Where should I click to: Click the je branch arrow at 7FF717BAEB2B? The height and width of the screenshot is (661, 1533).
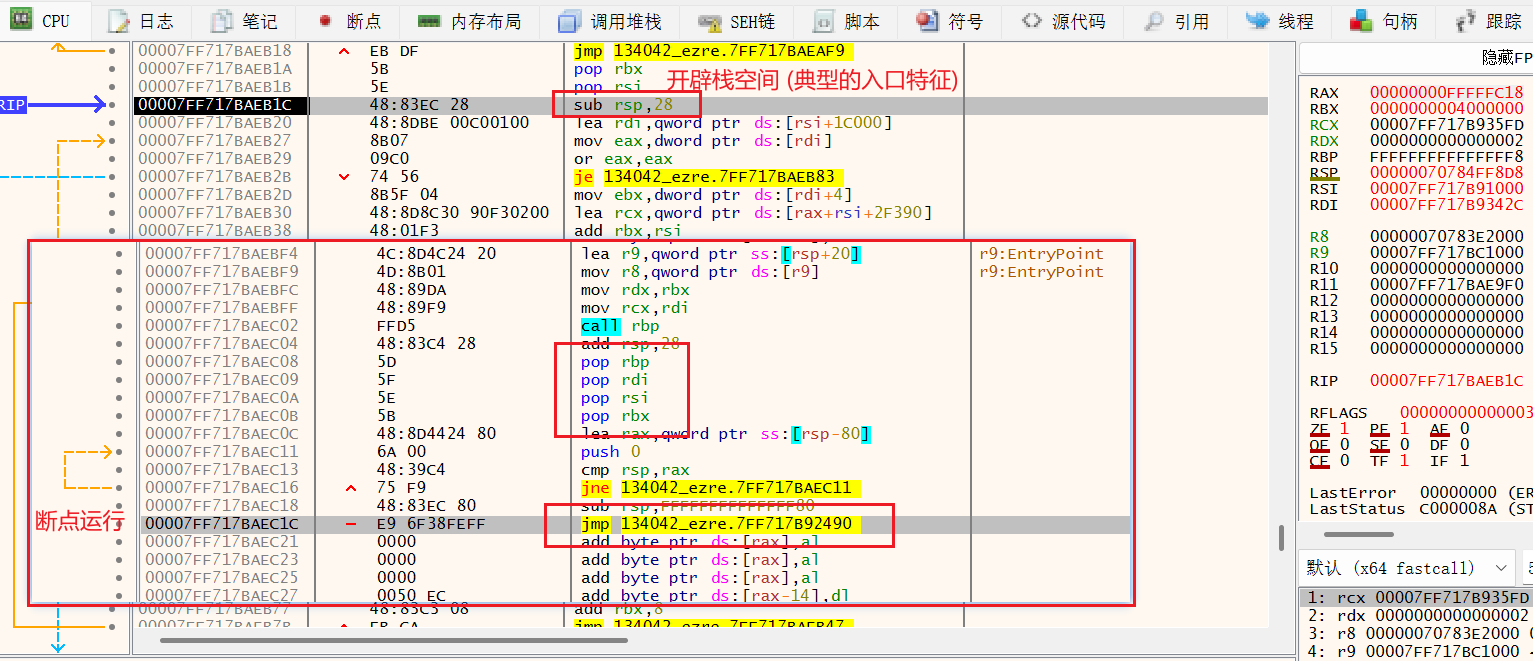coord(344,177)
